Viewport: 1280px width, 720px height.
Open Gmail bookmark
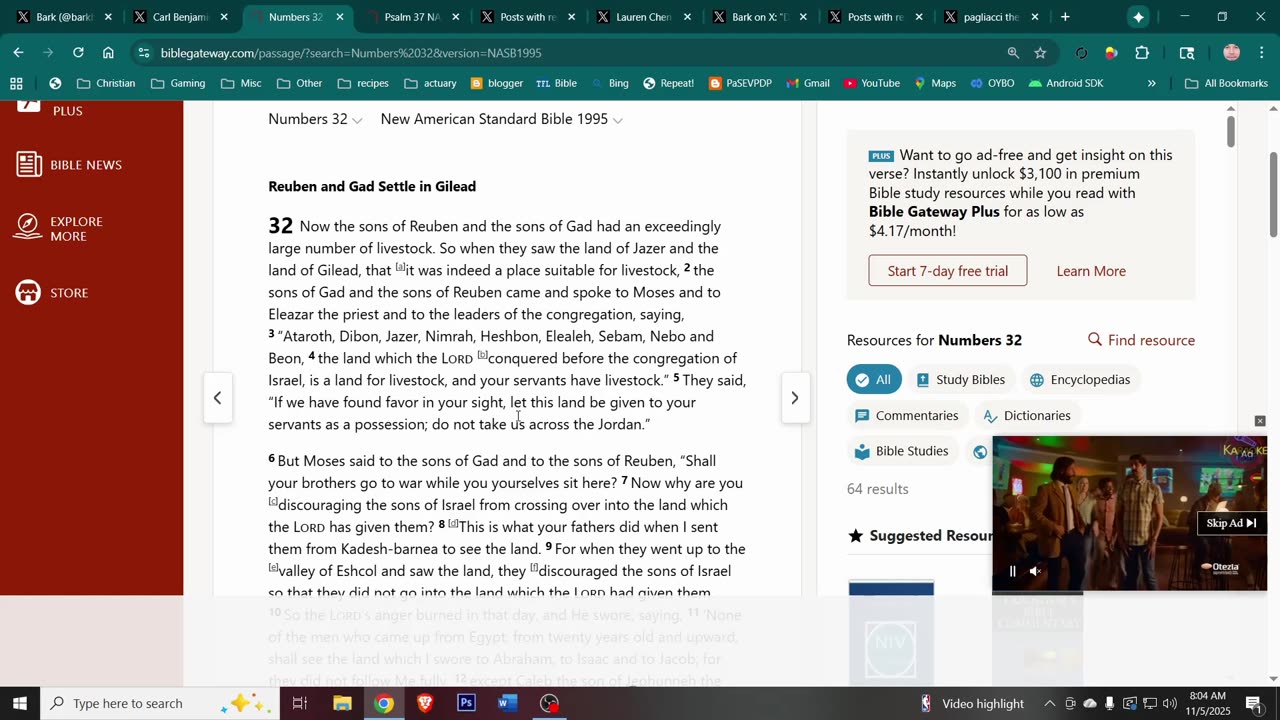point(808,83)
